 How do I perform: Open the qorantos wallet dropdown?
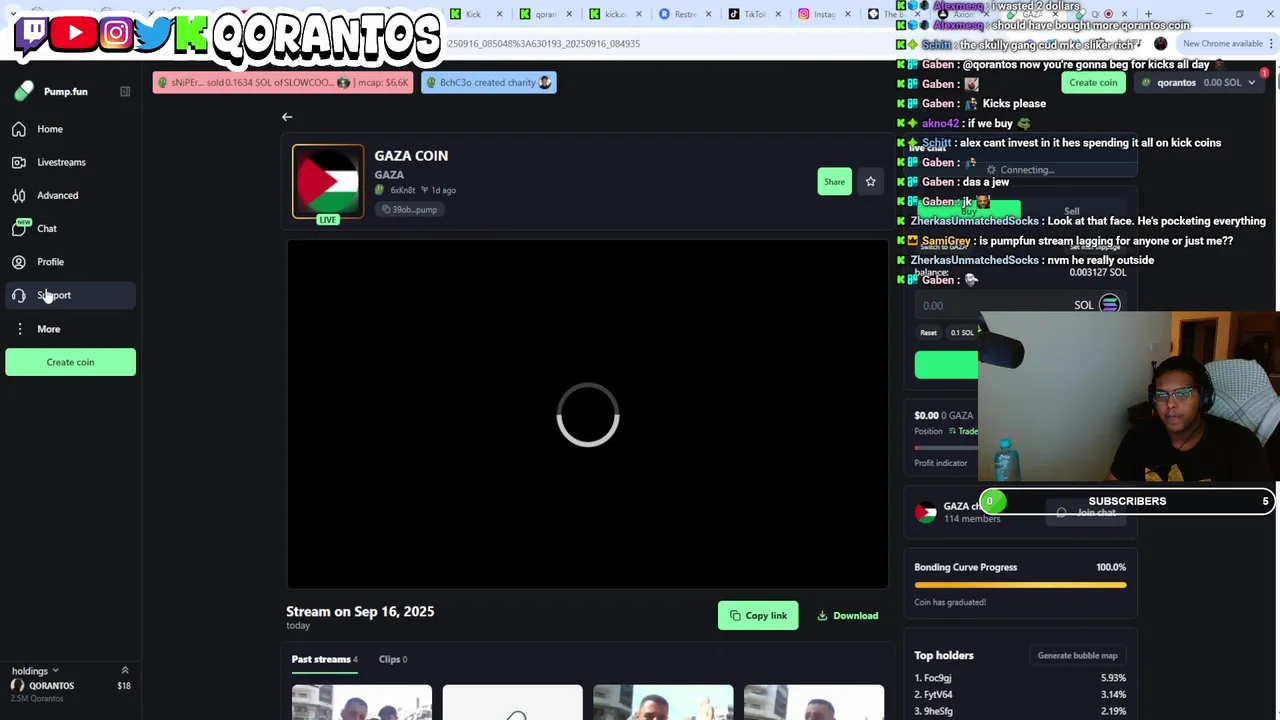point(1199,83)
